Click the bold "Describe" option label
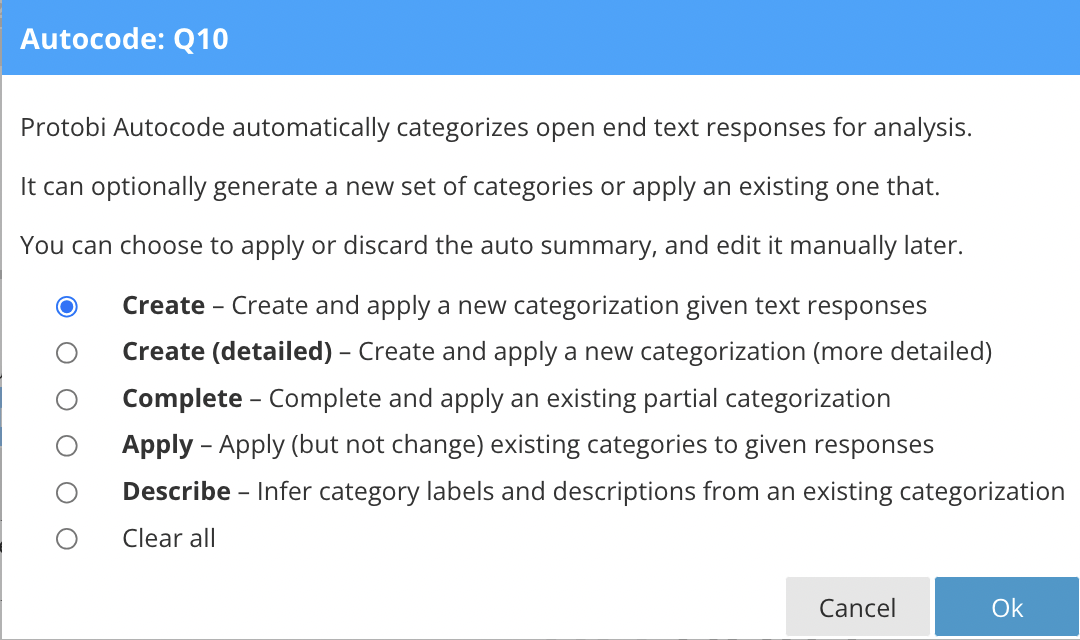The image size is (1080, 640). point(177,493)
